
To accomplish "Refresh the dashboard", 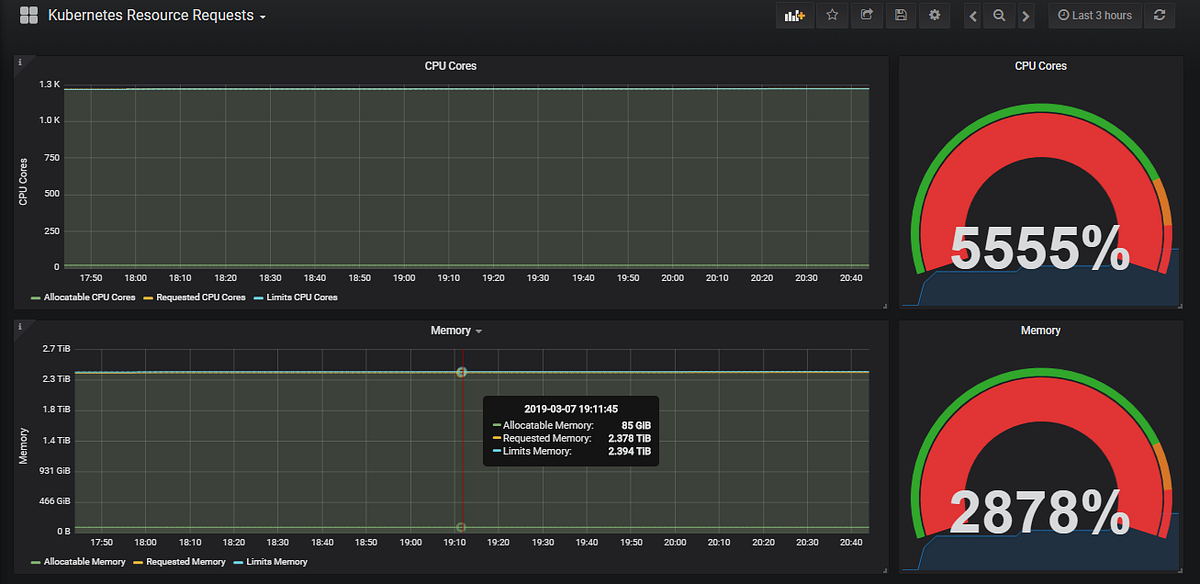I will [1157, 15].
